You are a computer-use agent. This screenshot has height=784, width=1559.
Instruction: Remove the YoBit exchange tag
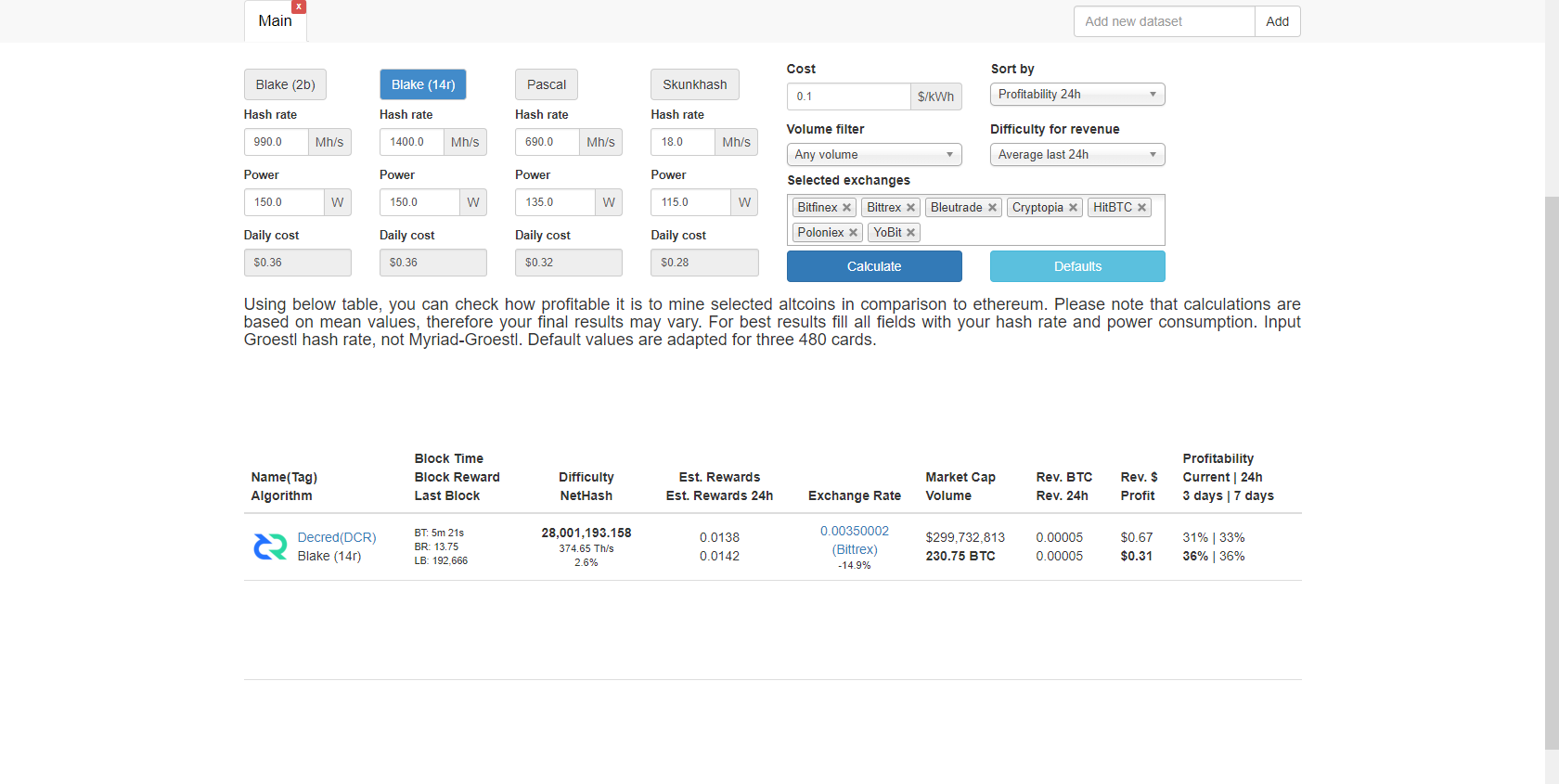tap(911, 233)
